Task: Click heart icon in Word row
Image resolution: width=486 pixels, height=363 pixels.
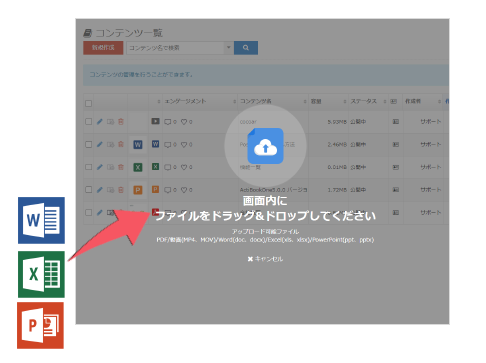Action: (x=184, y=145)
